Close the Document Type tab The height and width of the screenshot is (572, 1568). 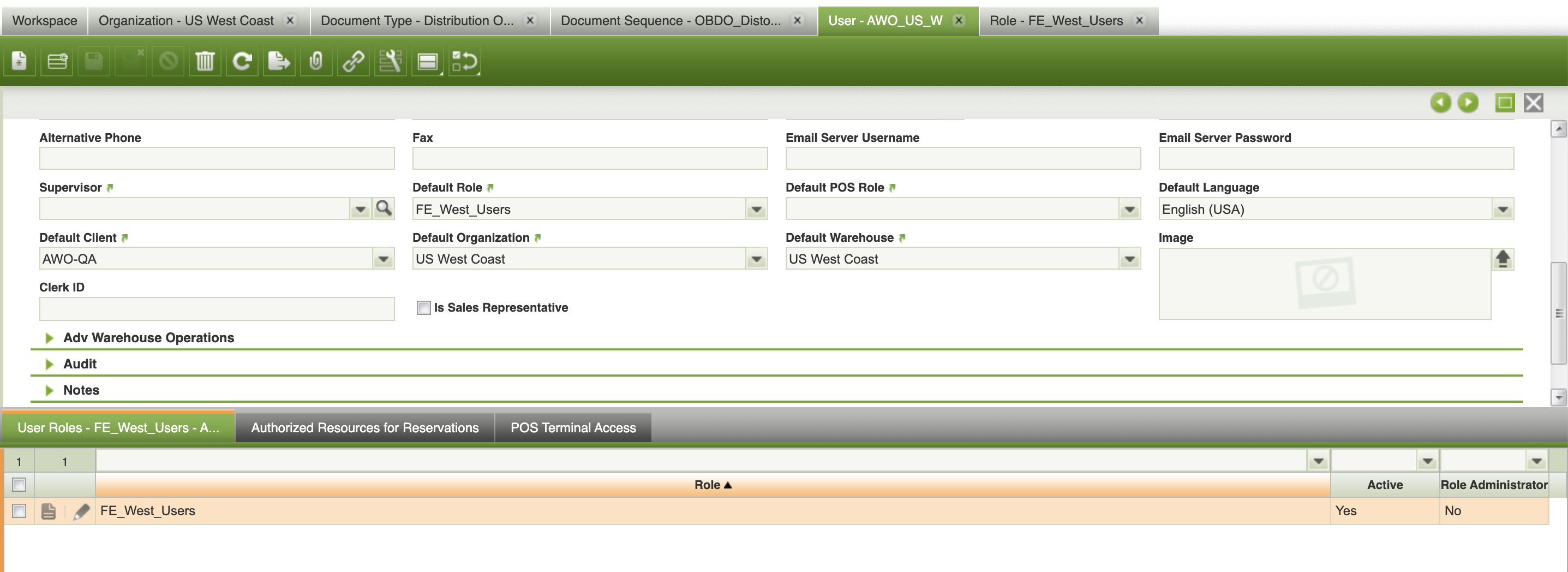click(x=530, y=20)
